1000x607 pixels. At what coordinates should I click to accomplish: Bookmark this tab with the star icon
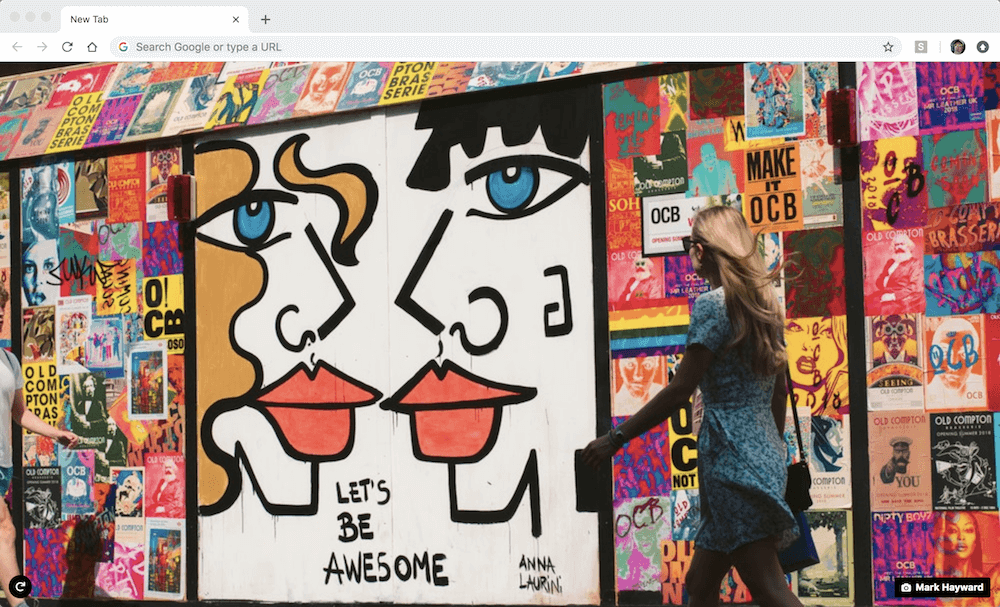[888, 47]
